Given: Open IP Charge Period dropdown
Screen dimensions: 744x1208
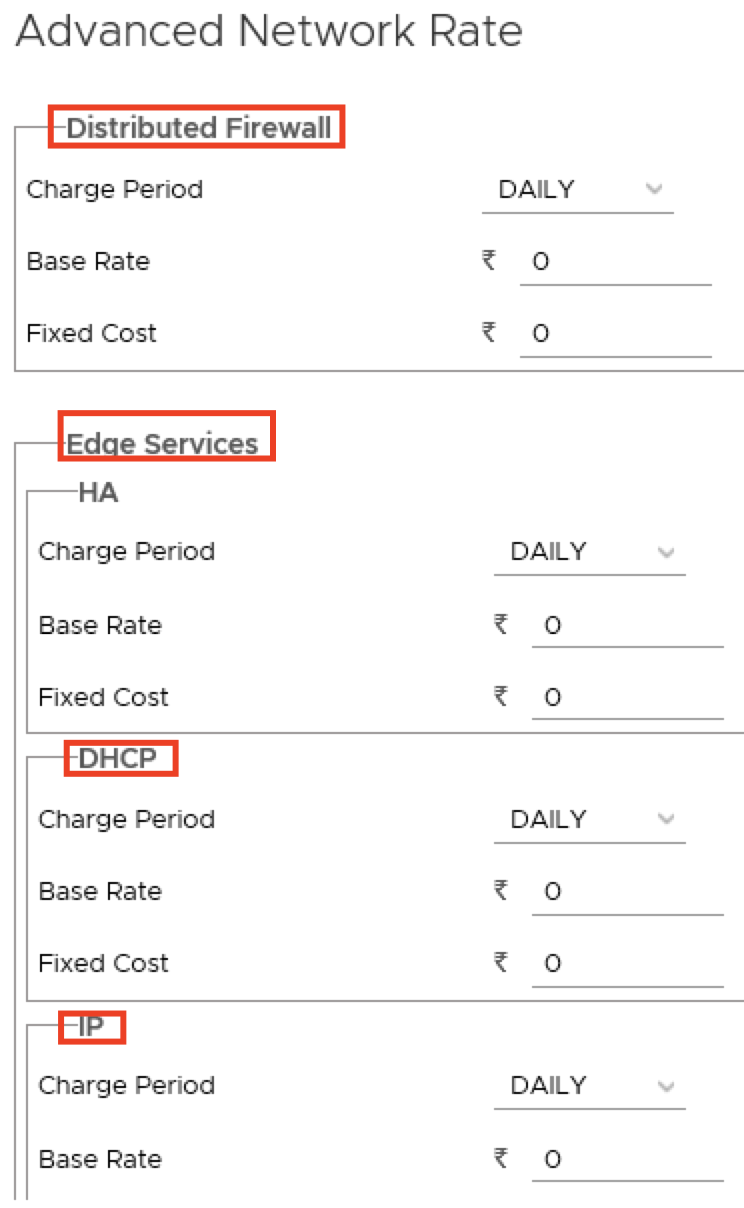Looking at the screenshot, I should coord(587,1086).
